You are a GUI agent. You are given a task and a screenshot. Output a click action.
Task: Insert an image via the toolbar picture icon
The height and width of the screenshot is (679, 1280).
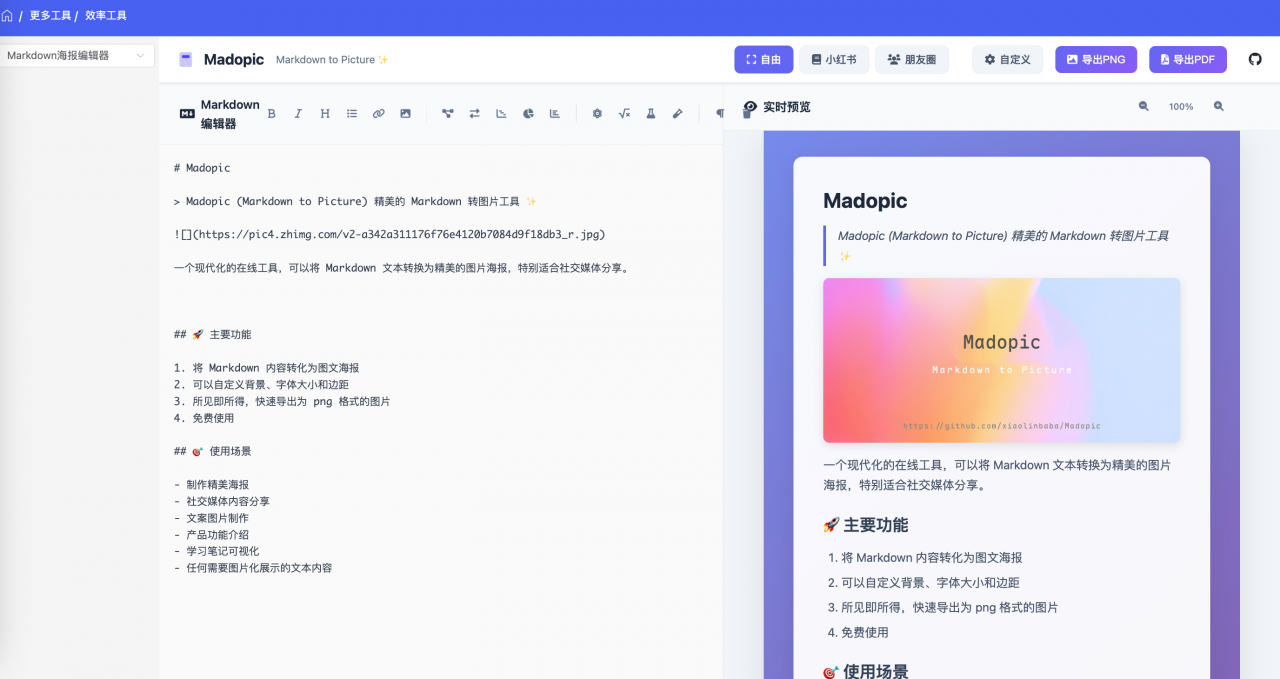coord(406,114)
